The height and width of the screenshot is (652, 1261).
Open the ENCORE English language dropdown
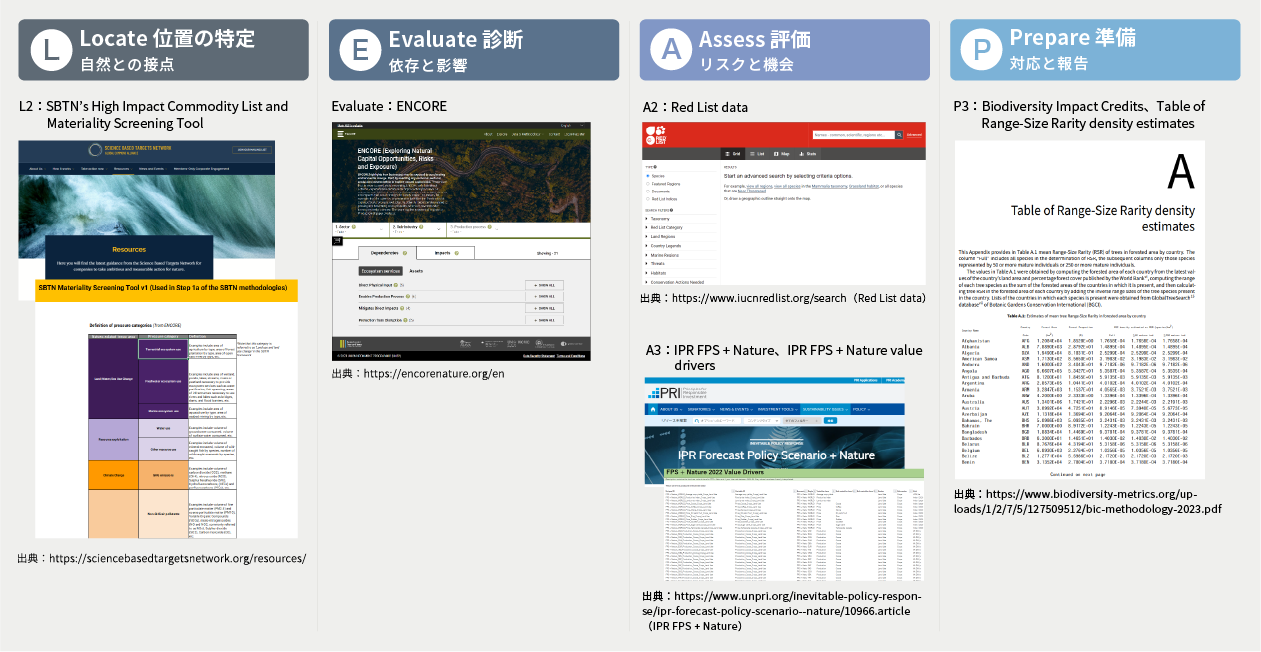tap(572, 125)
